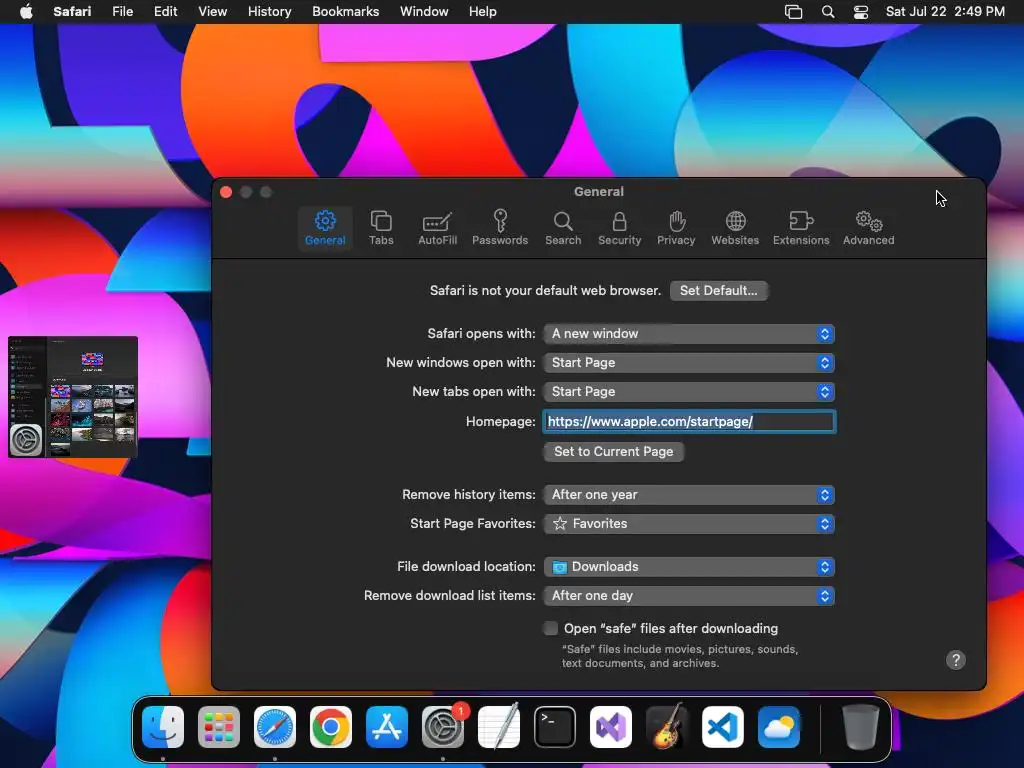The image size is (1024, 768).
Task: Open the Help menu
Action: 483,12
